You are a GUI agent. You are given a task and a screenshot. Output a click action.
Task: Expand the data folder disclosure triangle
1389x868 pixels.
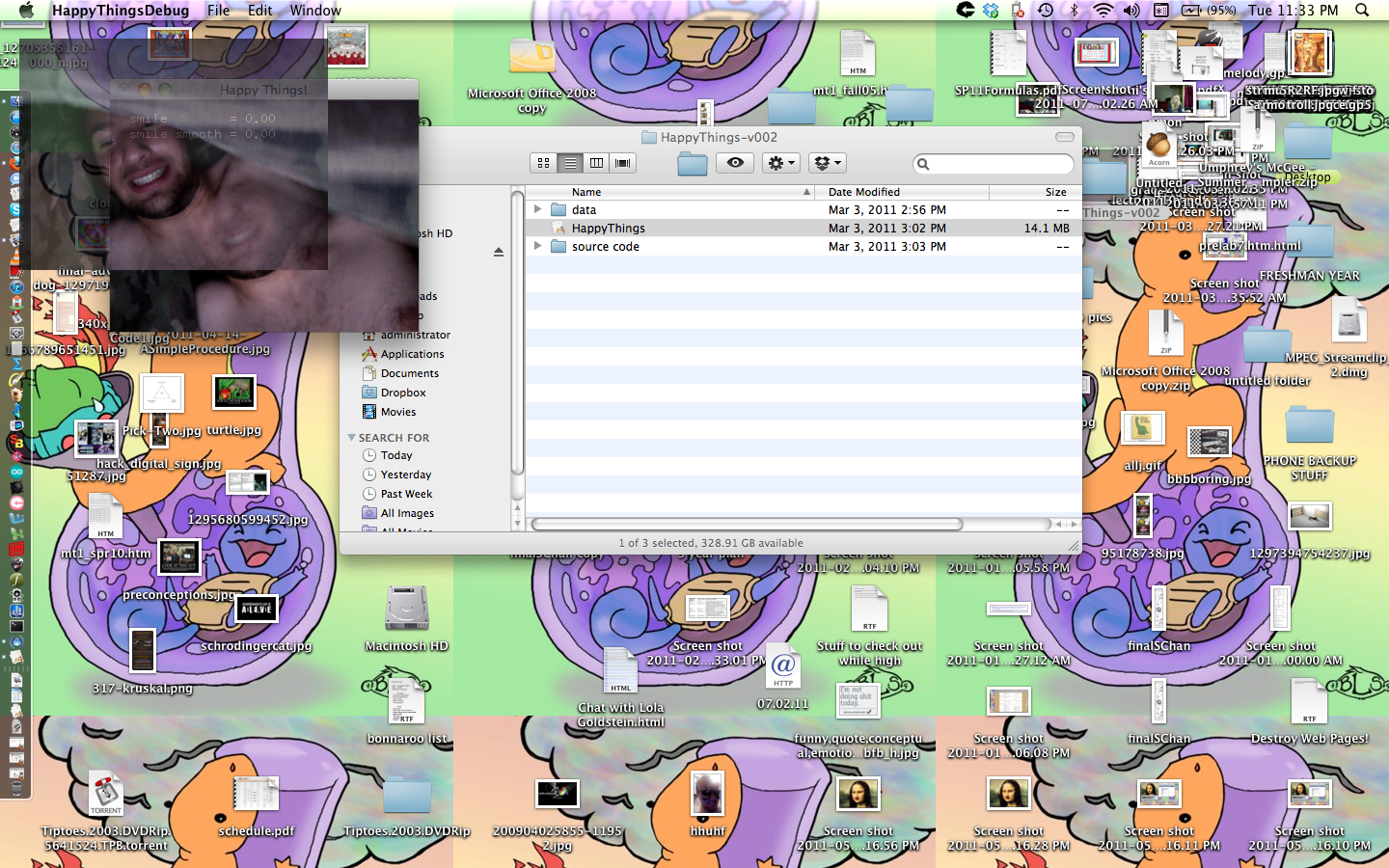click(x=537, y=209)
